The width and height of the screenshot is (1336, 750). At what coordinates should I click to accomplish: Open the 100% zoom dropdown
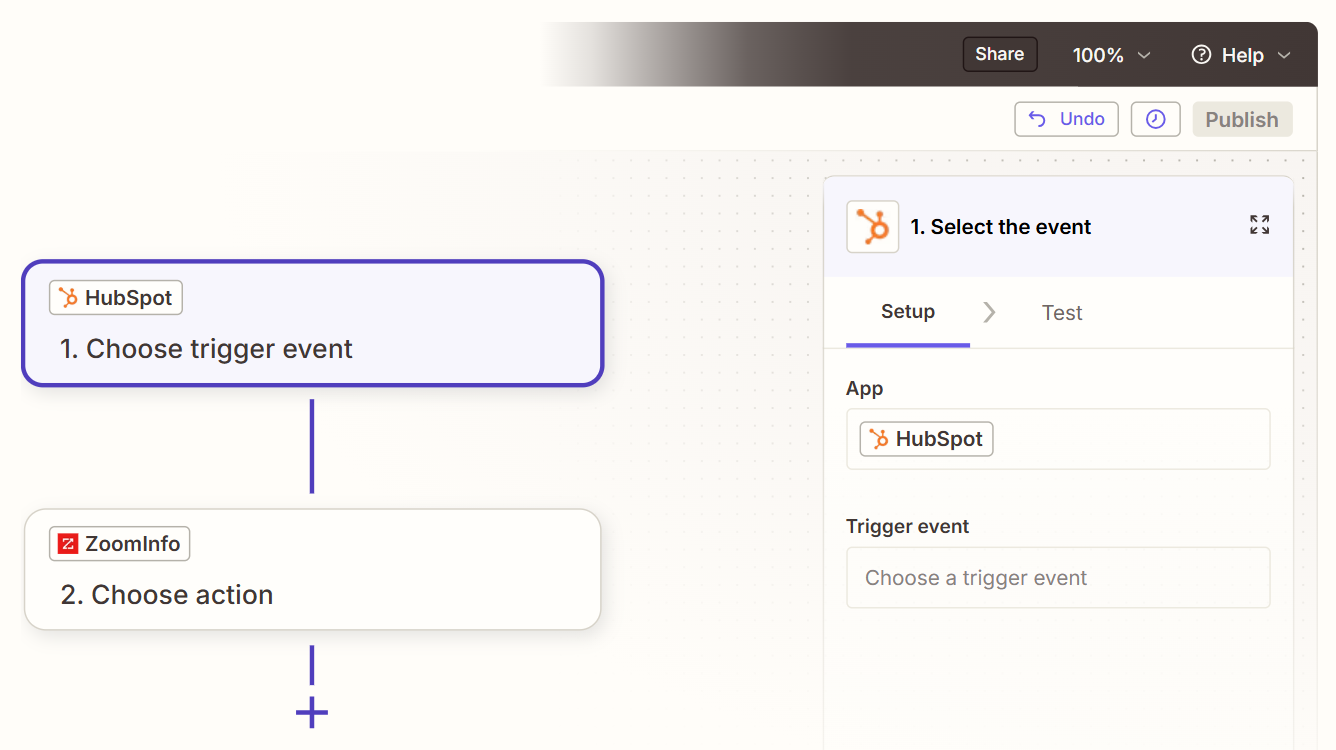click(x=1111, y=55)
